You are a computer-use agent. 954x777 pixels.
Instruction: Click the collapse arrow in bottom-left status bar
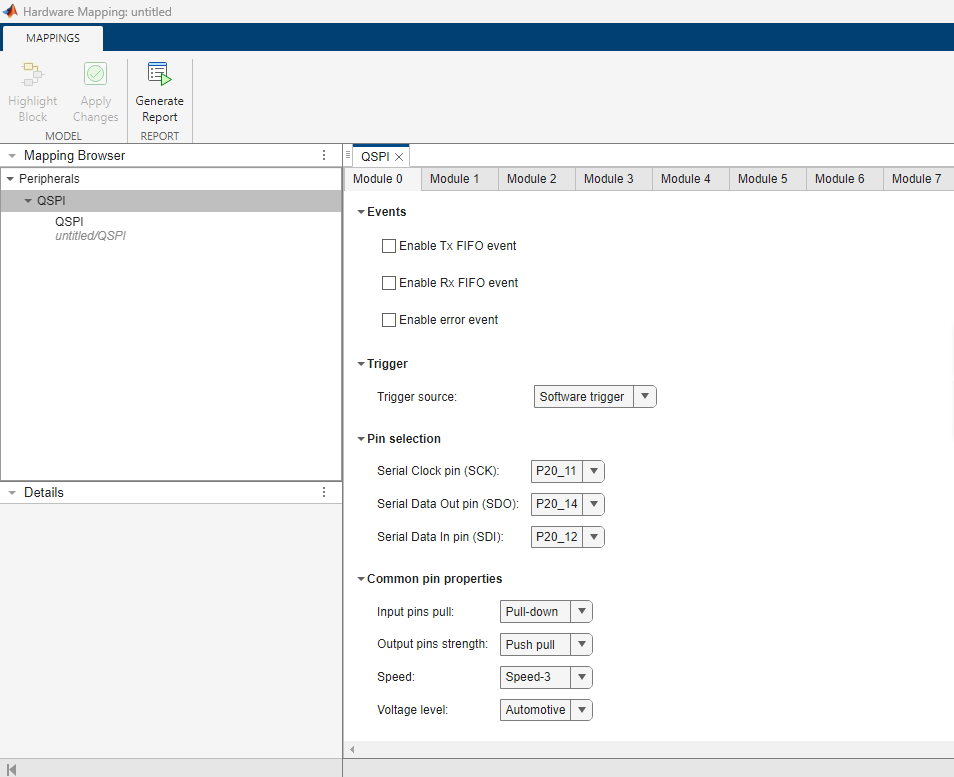coord(11,768)
